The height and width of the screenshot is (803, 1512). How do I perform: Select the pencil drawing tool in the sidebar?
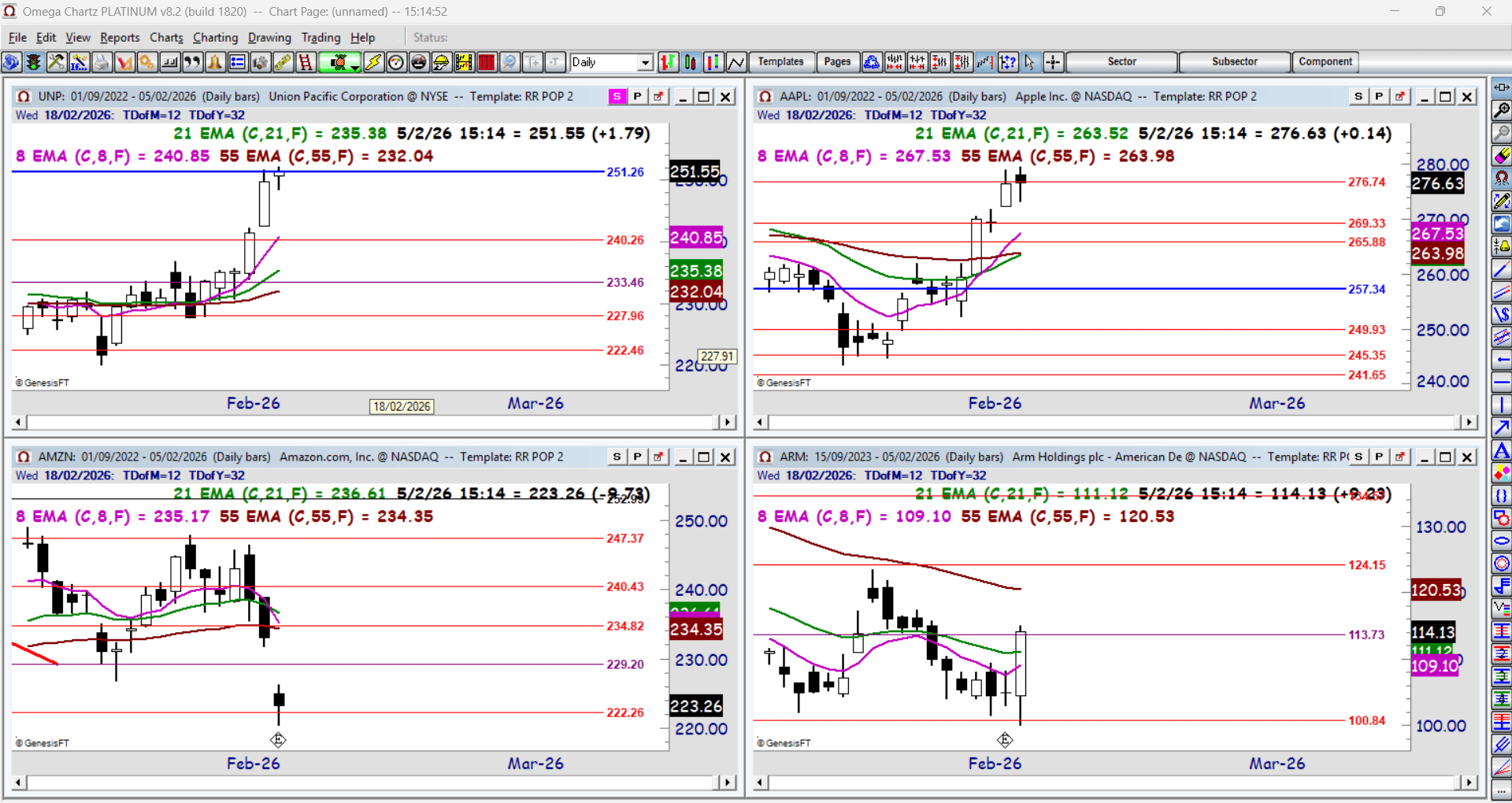click(1502, 202)
